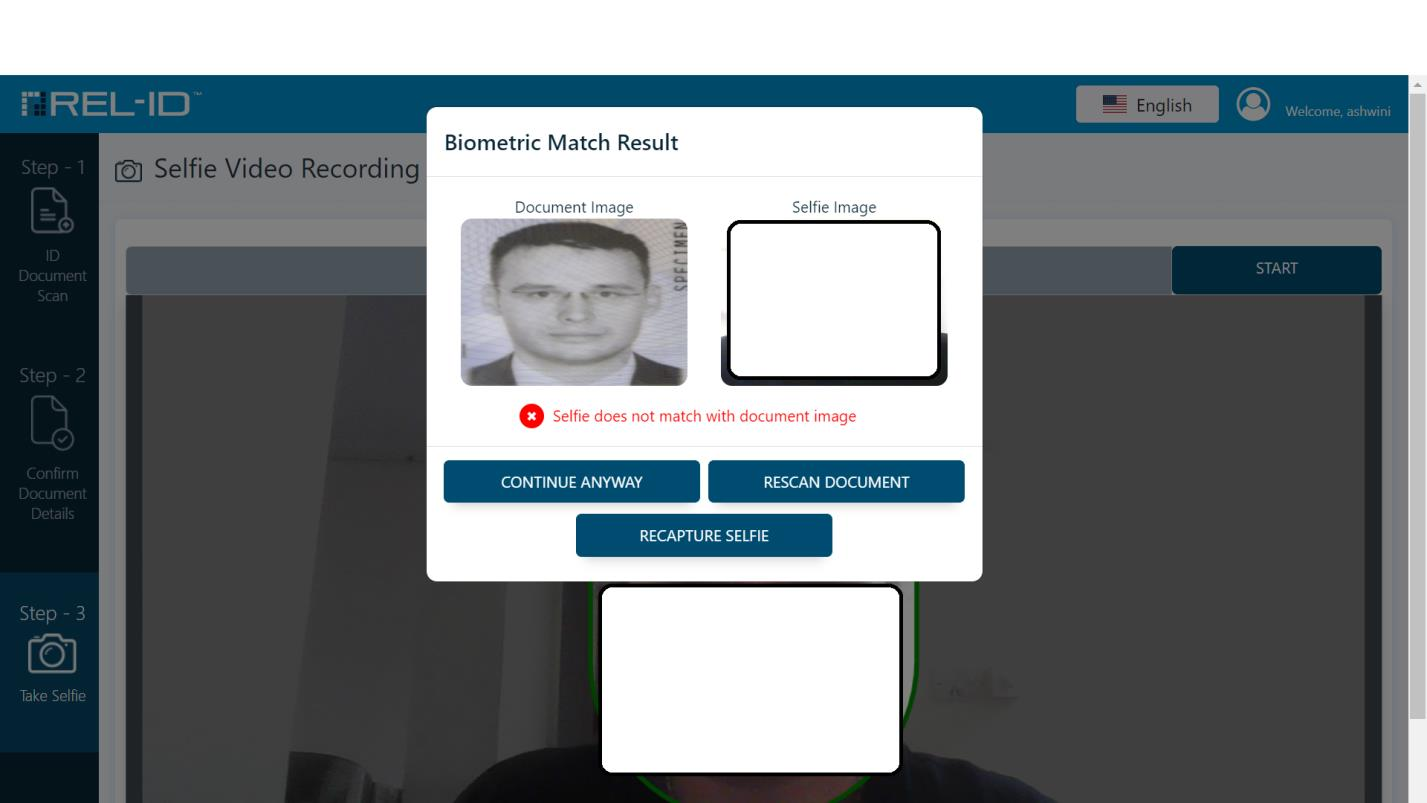This screenshot has width=1427, height=803.
Task: Click the ID Document Scan step icon
Action: coord(51,211)
